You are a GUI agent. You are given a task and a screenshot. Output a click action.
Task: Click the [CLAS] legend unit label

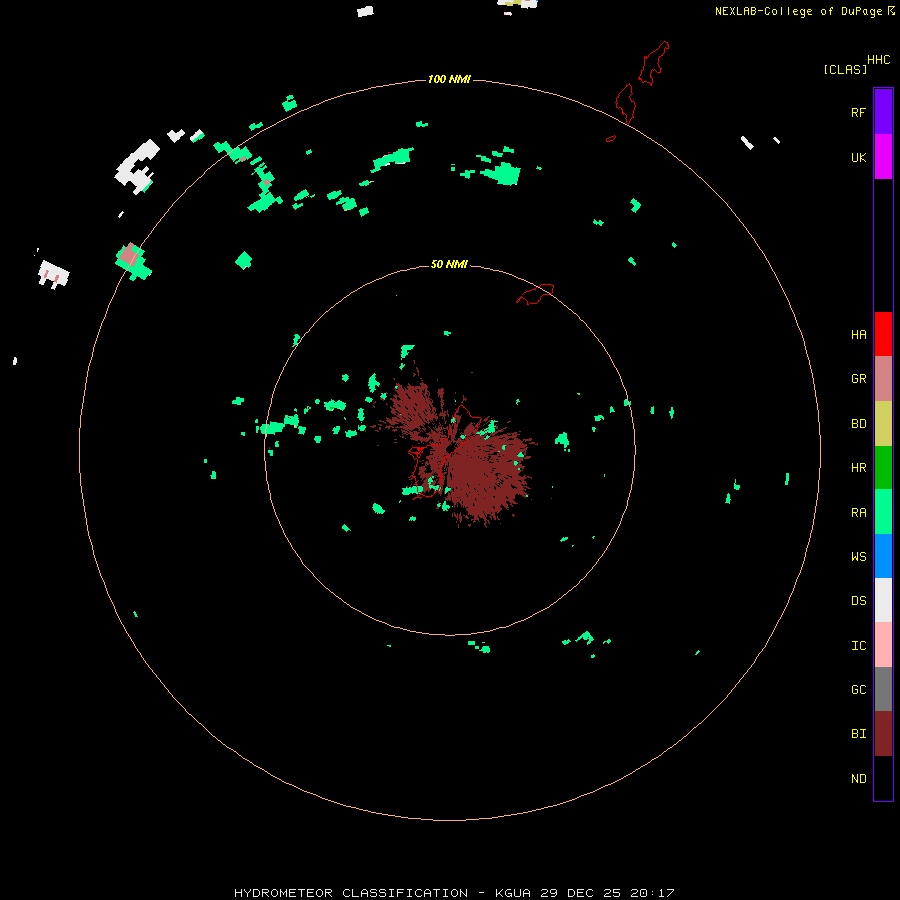[x=845, y=69]
